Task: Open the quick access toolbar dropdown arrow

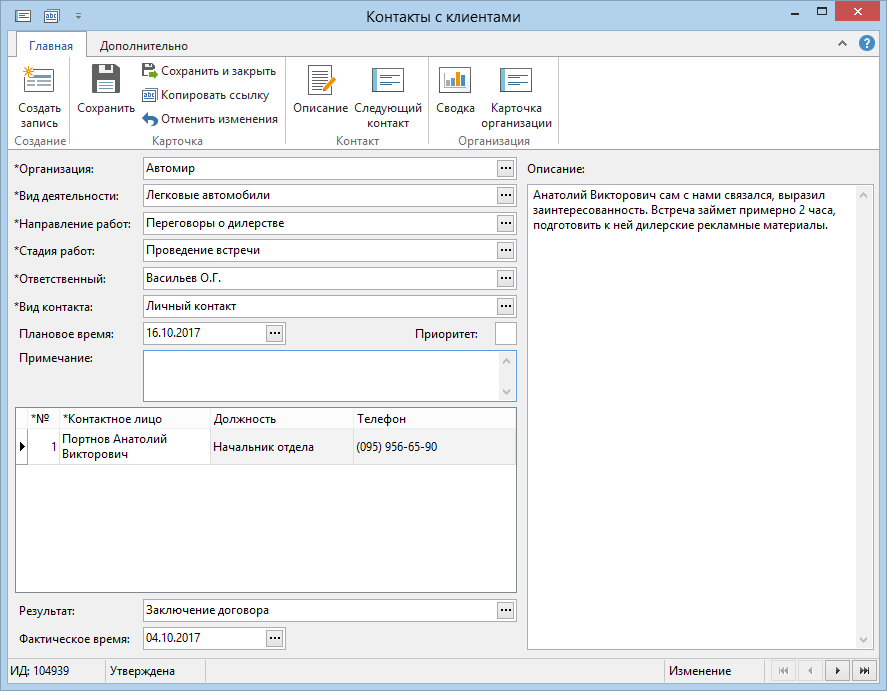Action: (78, 16)
